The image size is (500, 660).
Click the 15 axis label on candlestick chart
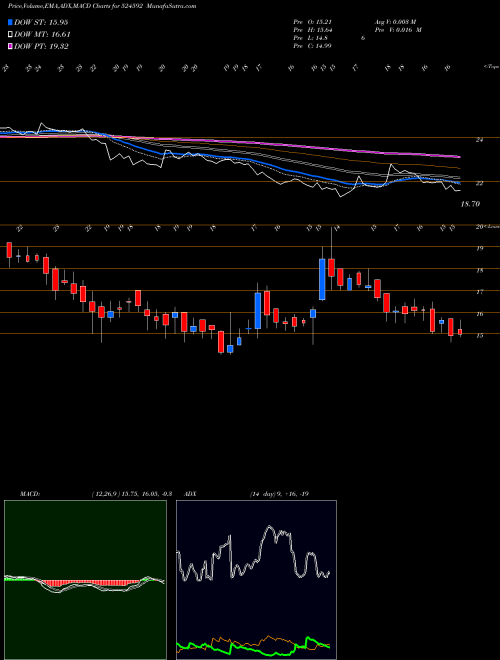(479, 335)
